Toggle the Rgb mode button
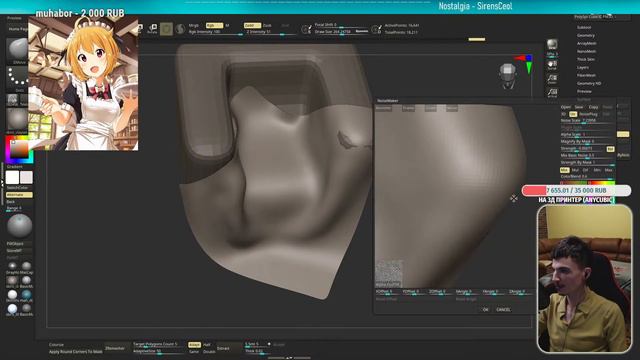 [214, 25]
